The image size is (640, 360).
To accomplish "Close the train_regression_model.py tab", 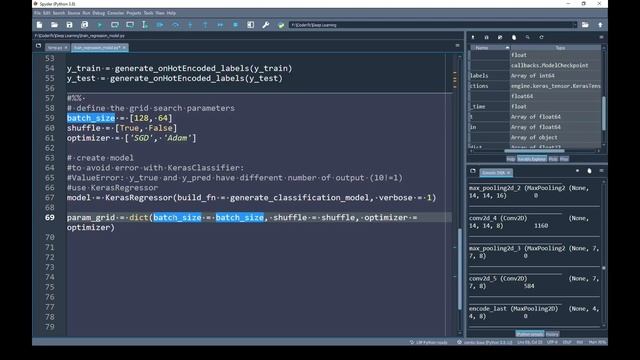I will pyautogui.click(x=124, y=48).
